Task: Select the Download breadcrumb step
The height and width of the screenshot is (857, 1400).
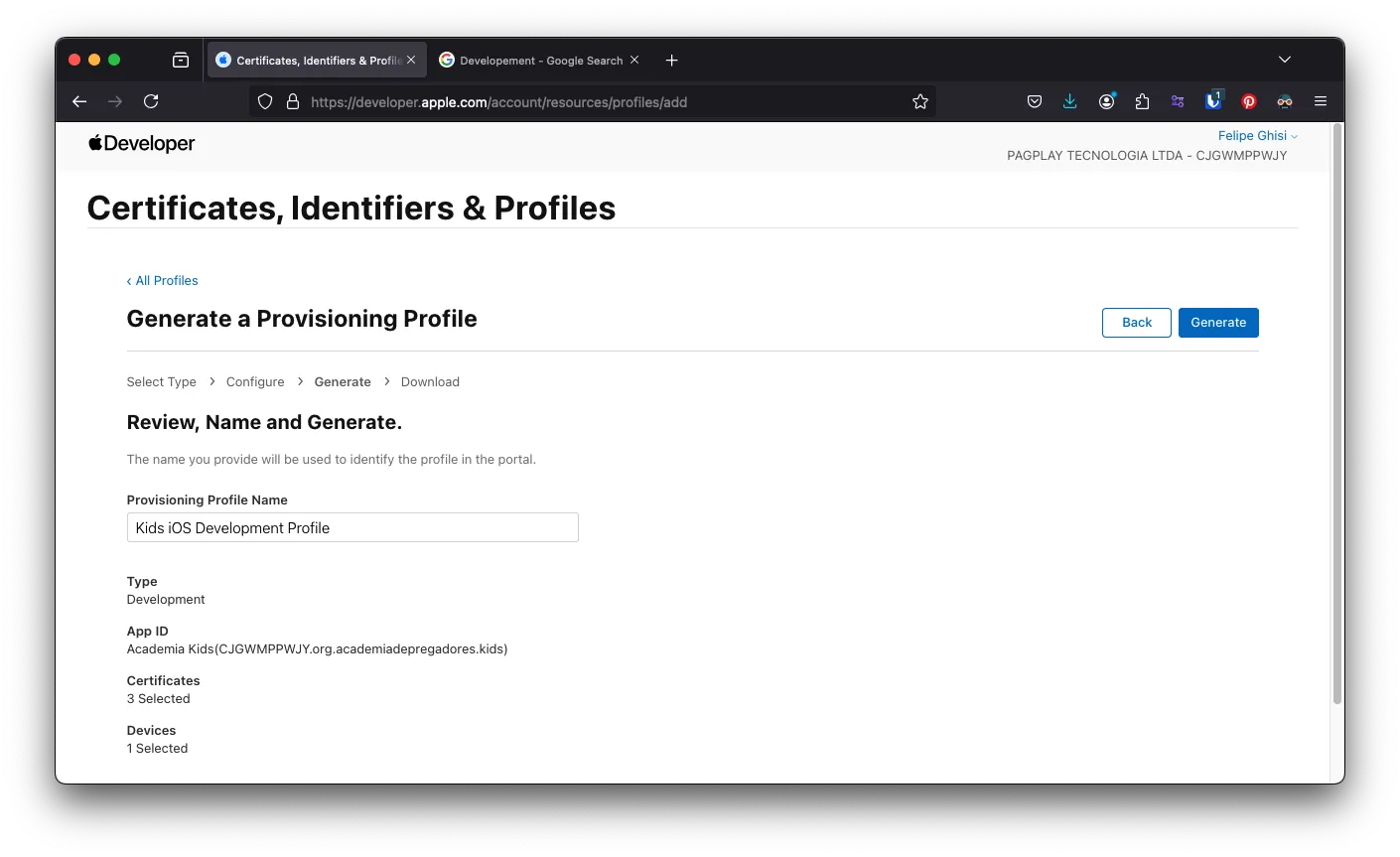Action: point(430,381)
